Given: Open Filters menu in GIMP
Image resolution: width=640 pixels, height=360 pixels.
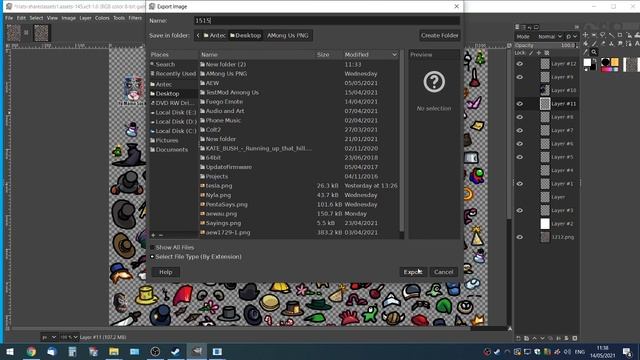Looking at the screenshot, I should [135, 18].
